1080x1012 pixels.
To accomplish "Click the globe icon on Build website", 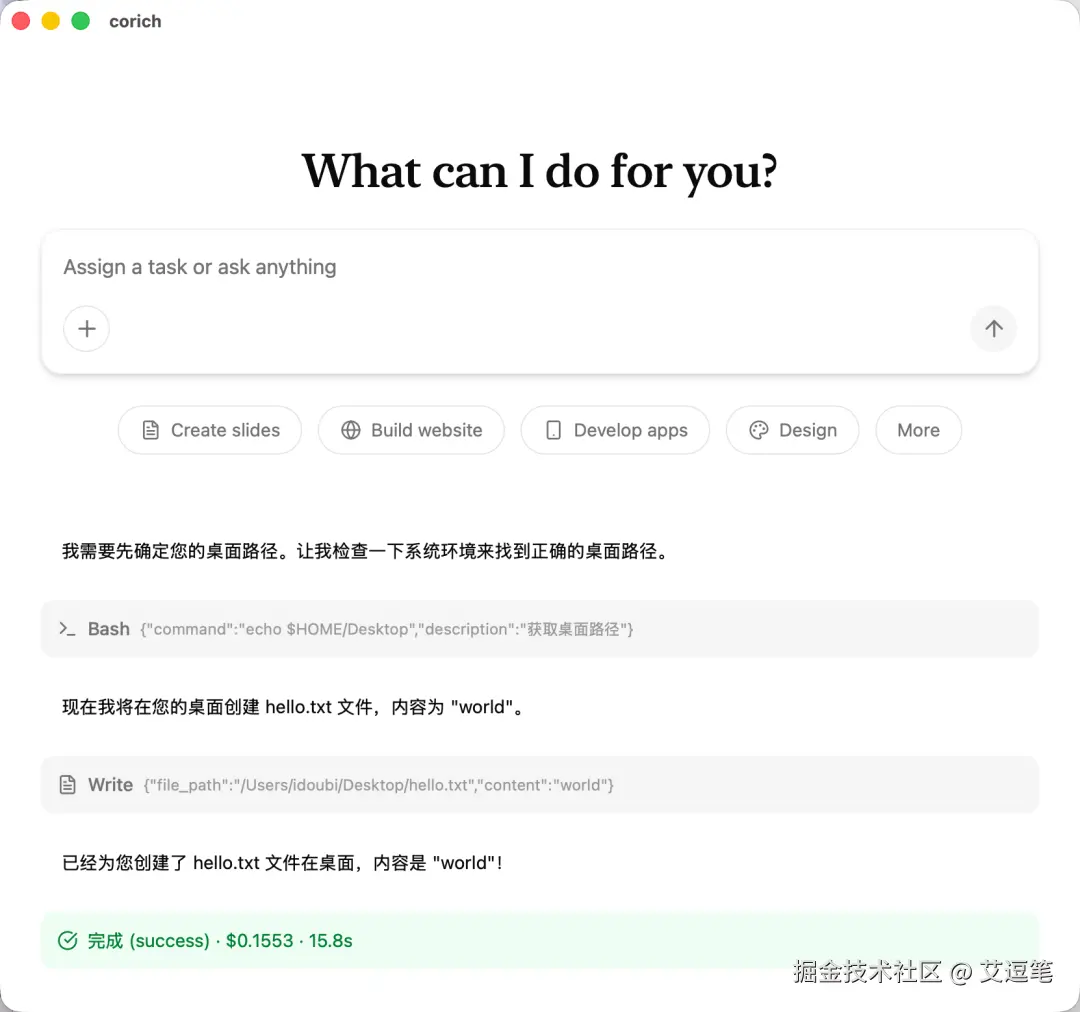I will [x=351, y=430].
